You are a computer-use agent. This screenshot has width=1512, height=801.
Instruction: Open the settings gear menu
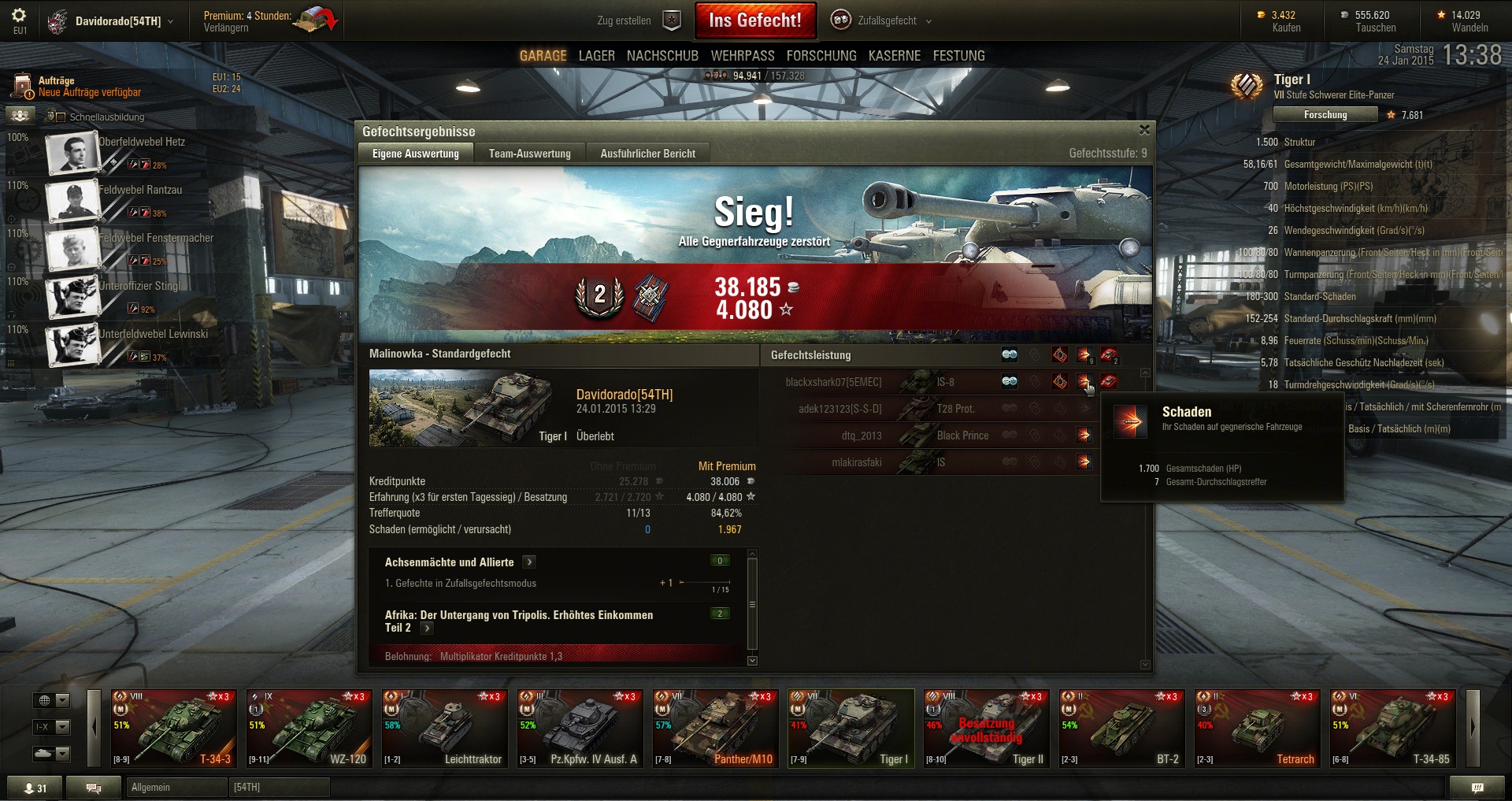[x=19, y=16]
